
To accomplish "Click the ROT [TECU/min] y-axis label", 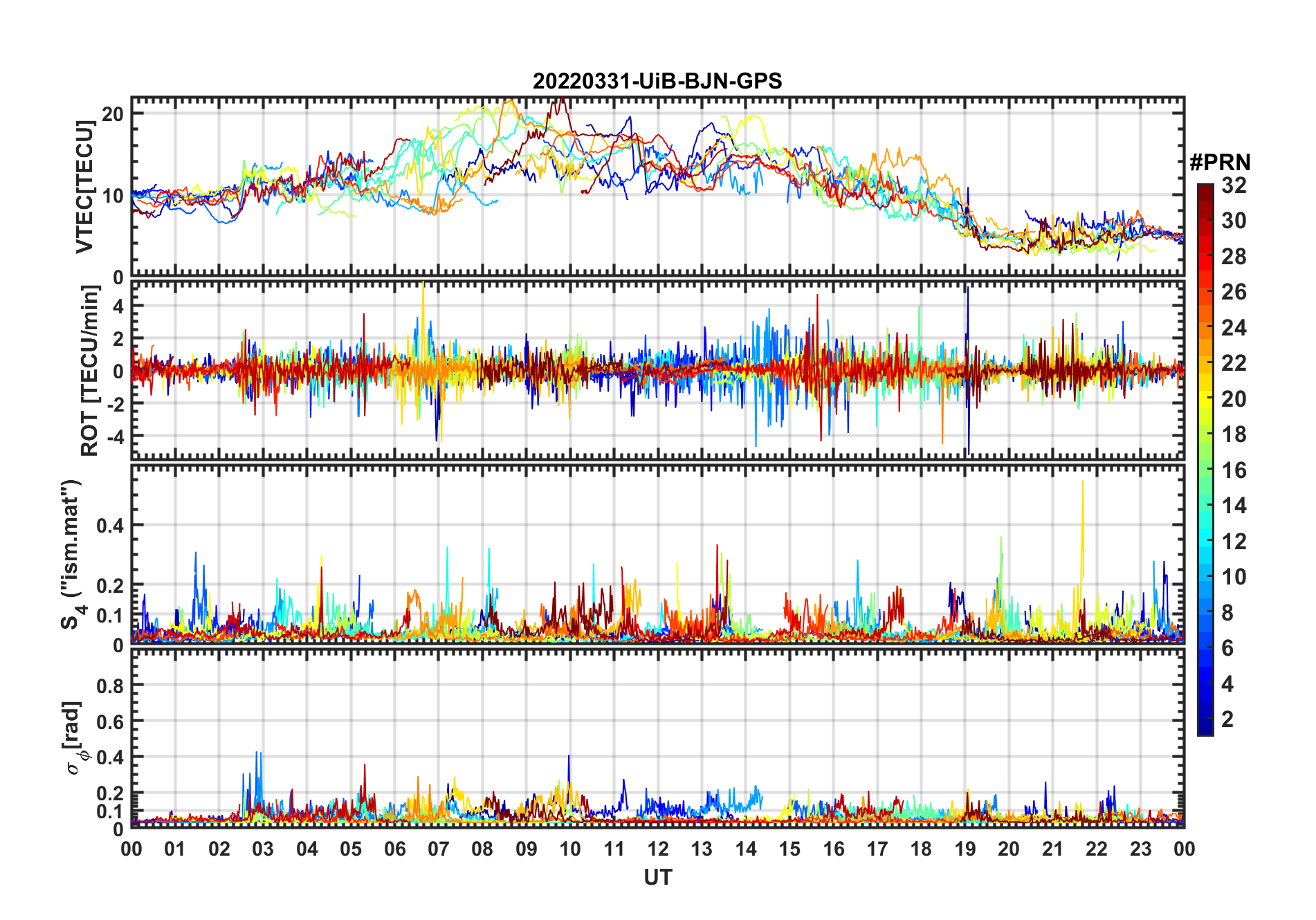I will point(90,371).
